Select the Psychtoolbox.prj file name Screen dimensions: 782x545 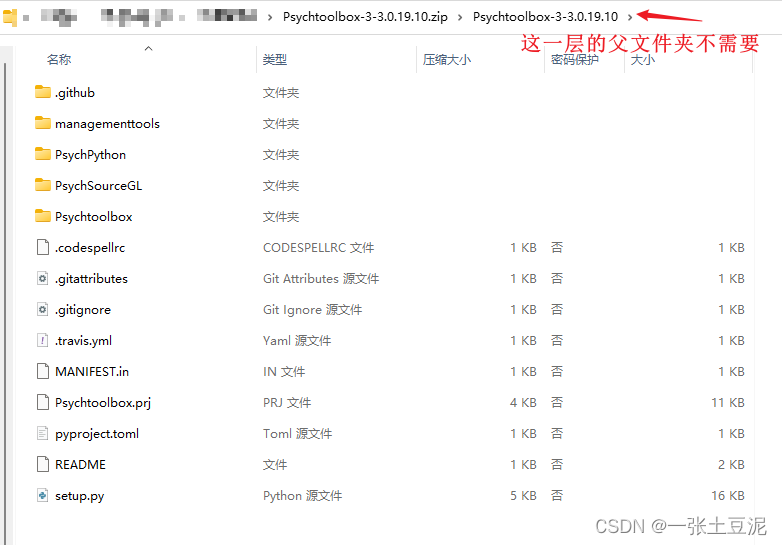103,402
